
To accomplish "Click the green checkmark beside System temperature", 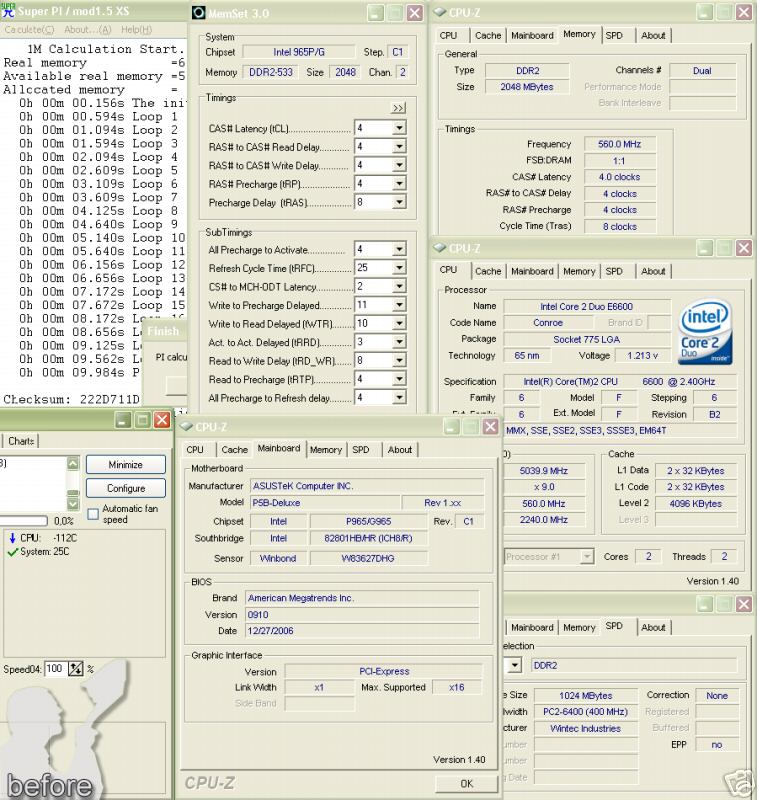I will point(10,551).
